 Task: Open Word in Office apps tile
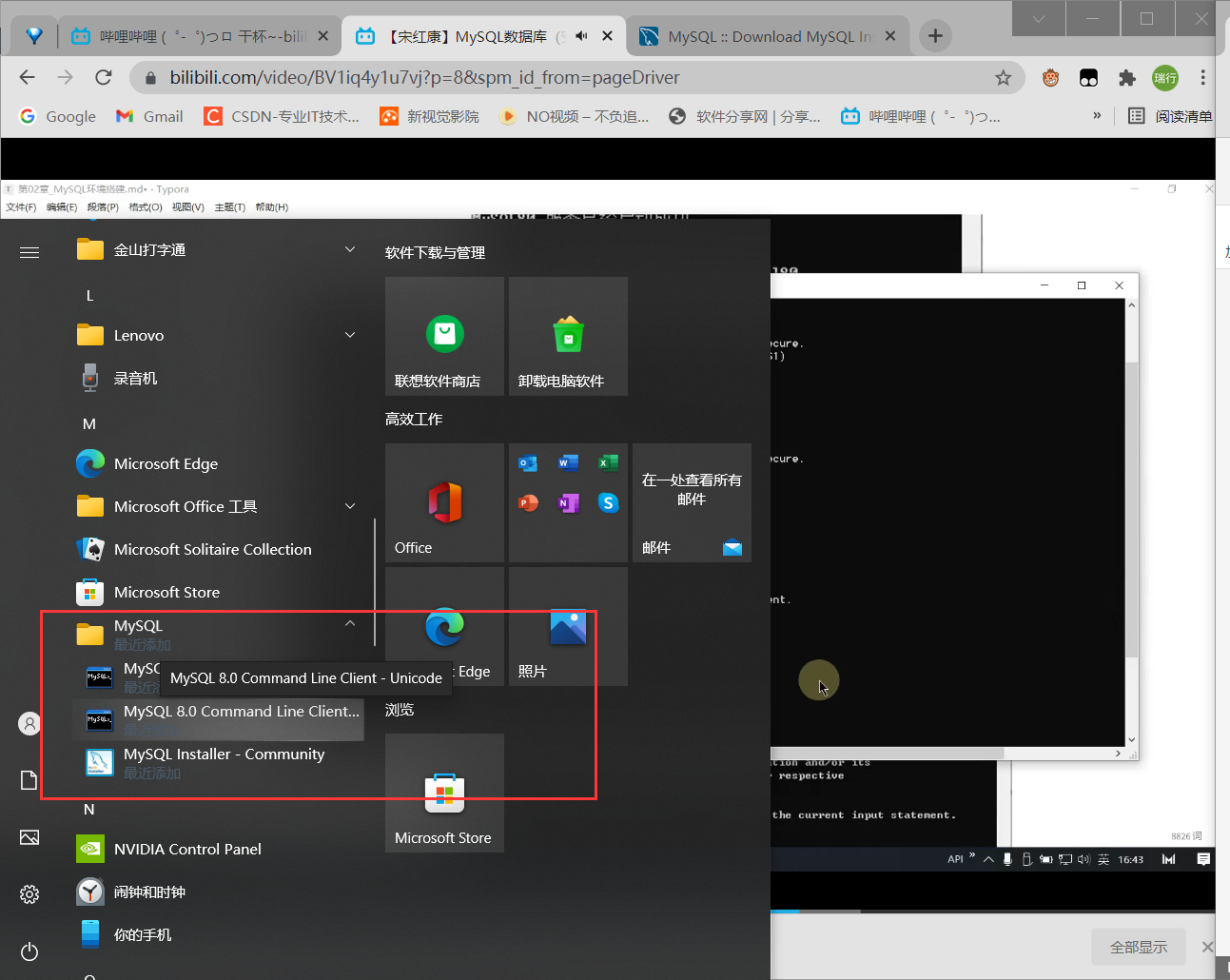coord(569,463)
